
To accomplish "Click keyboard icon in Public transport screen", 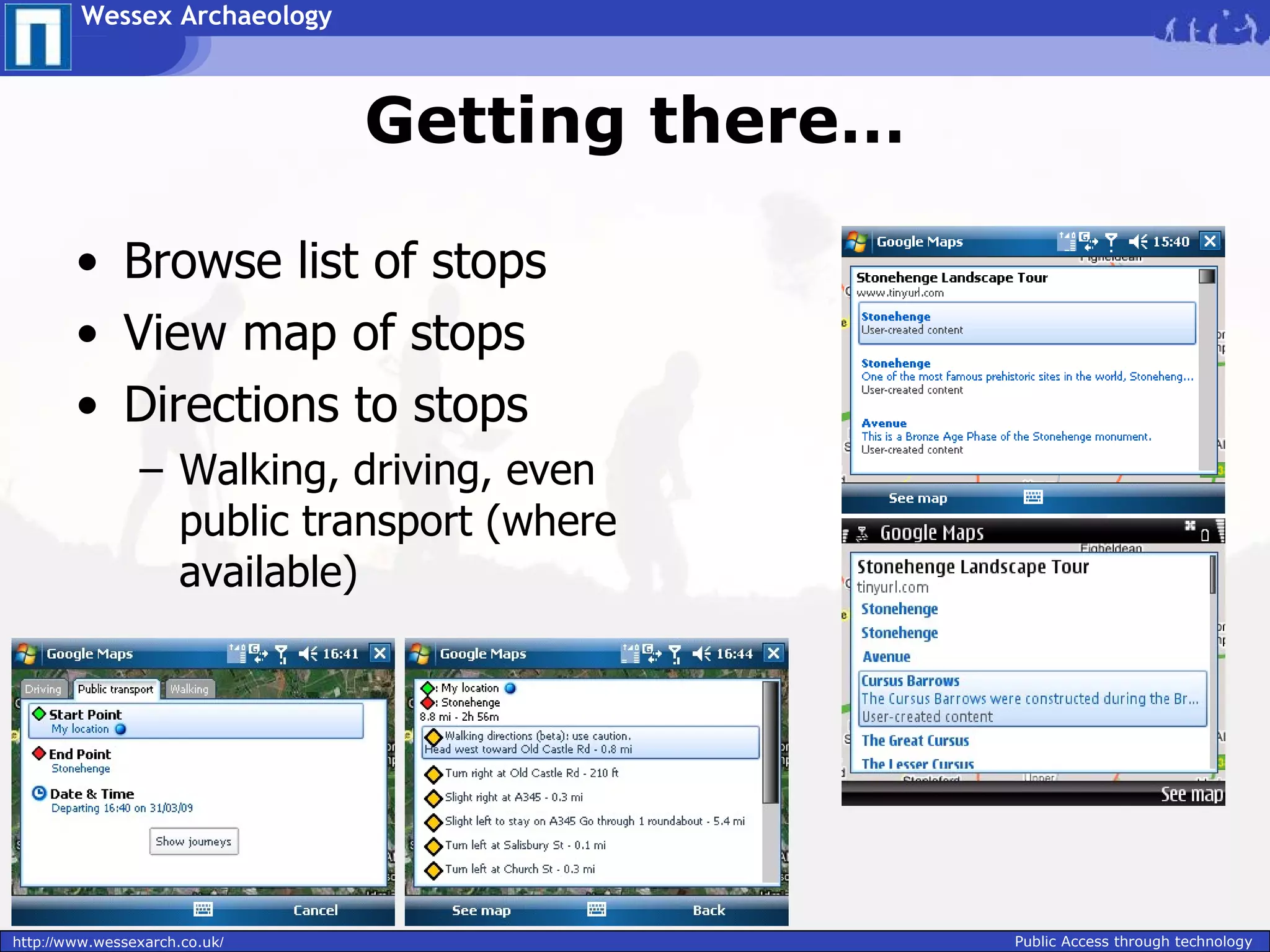I will [203, 909].
